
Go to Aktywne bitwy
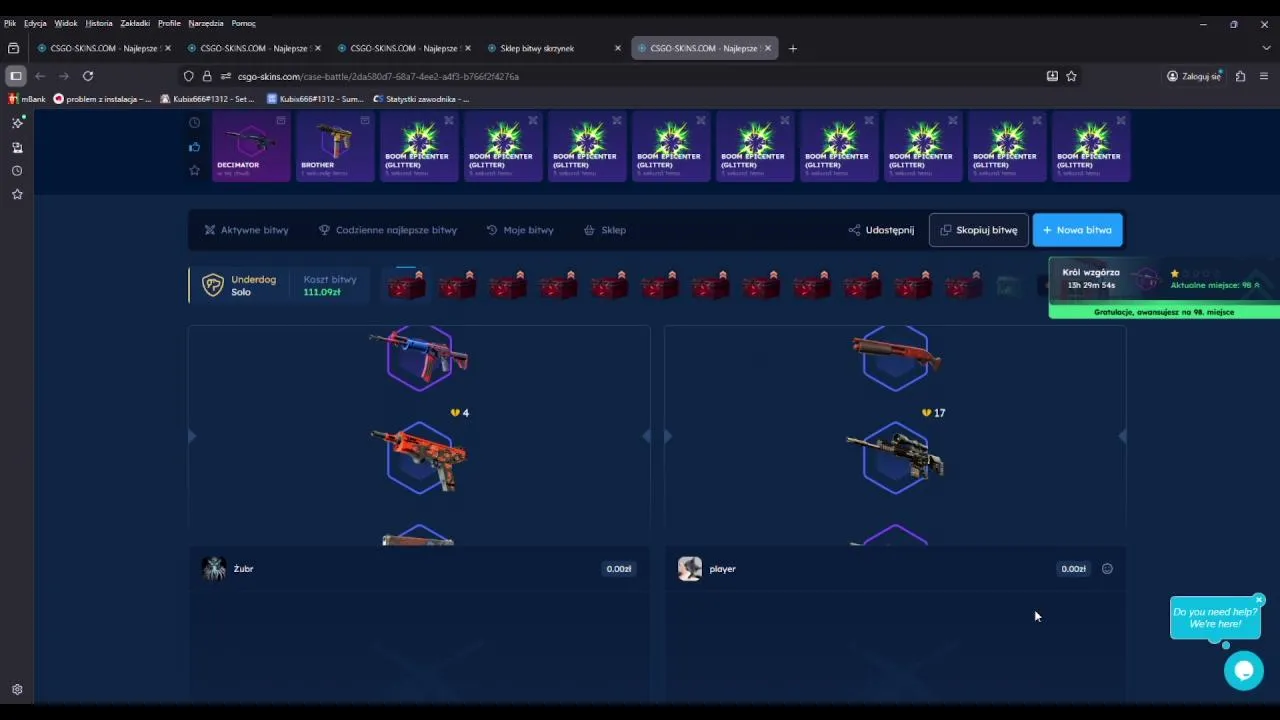(x=246, y=230)
